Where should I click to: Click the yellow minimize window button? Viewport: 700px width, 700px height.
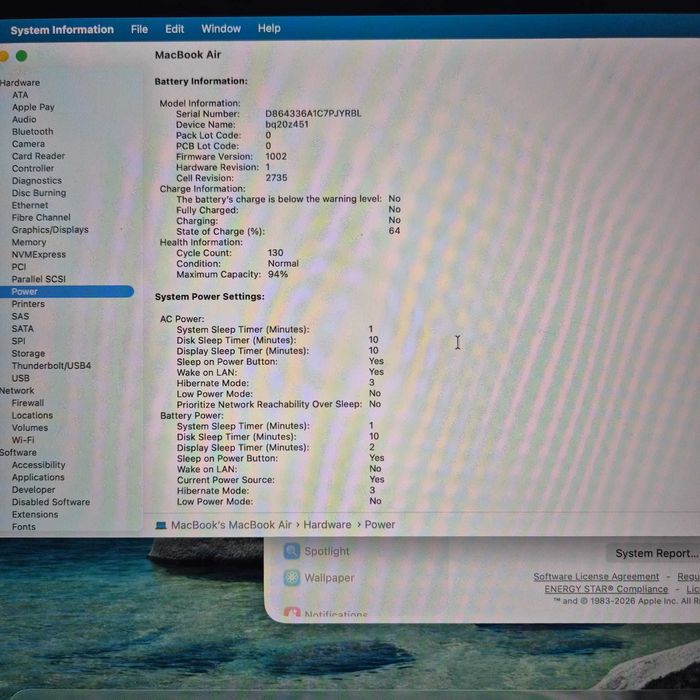pyautogui.click(x=4, y=56)
